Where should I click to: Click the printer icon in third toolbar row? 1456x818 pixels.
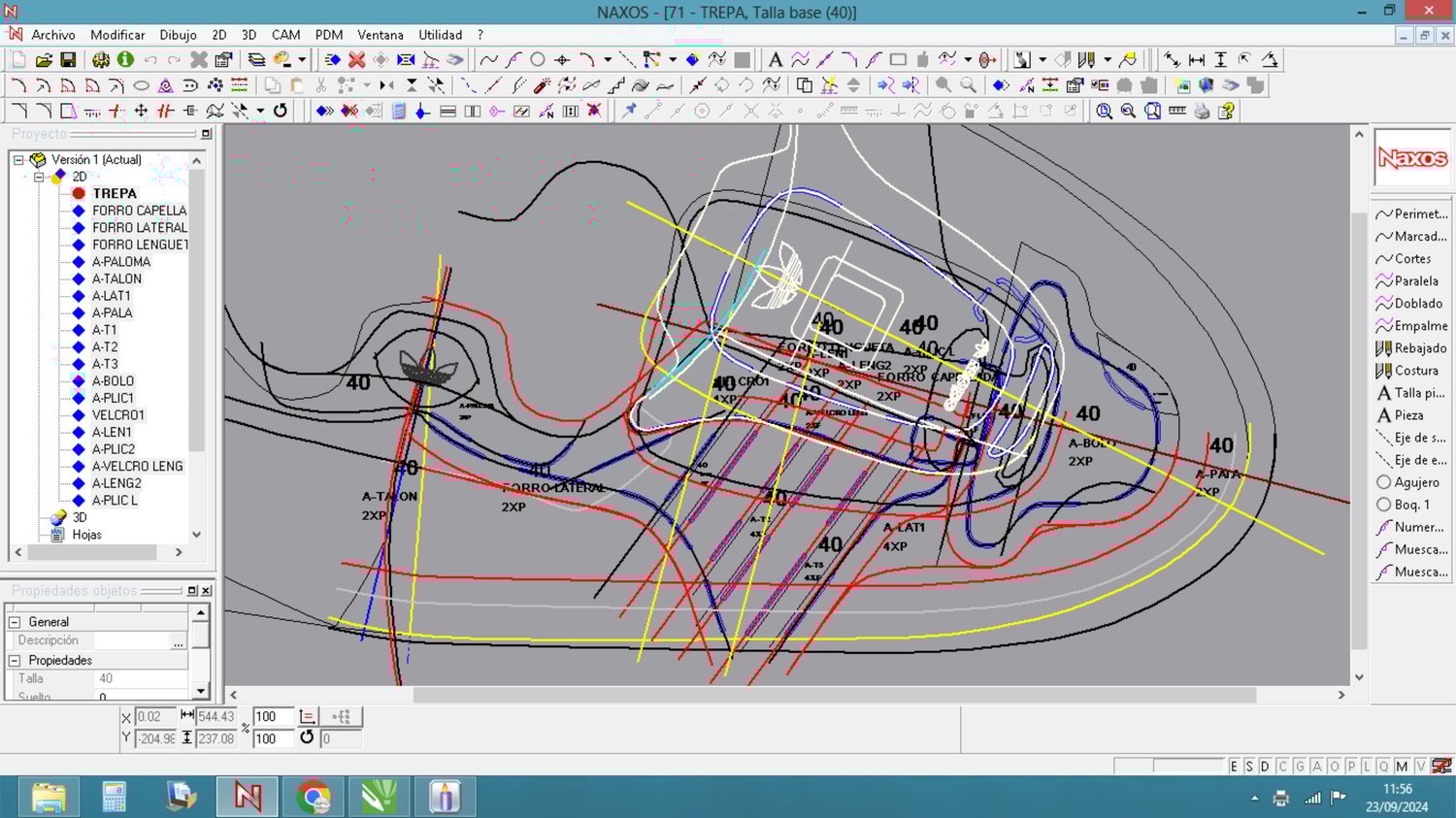[x=1202, y=111]
